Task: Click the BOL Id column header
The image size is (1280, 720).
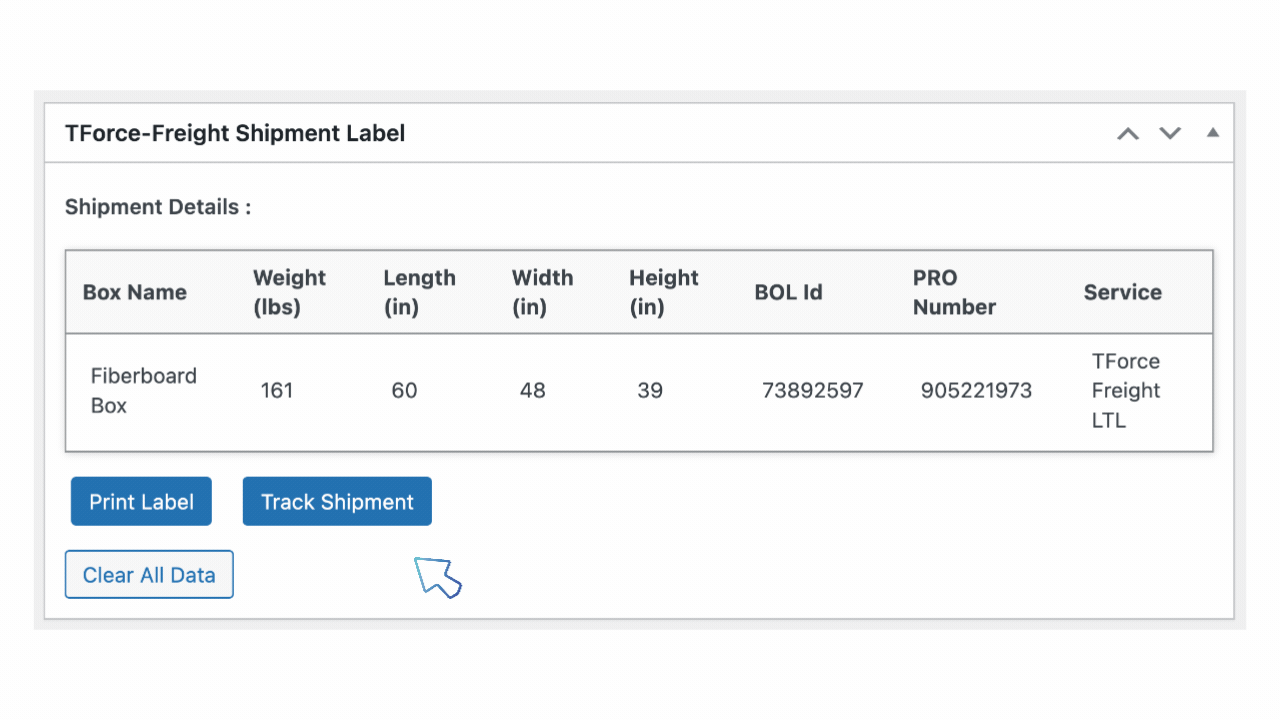Action: pos(788,293)
